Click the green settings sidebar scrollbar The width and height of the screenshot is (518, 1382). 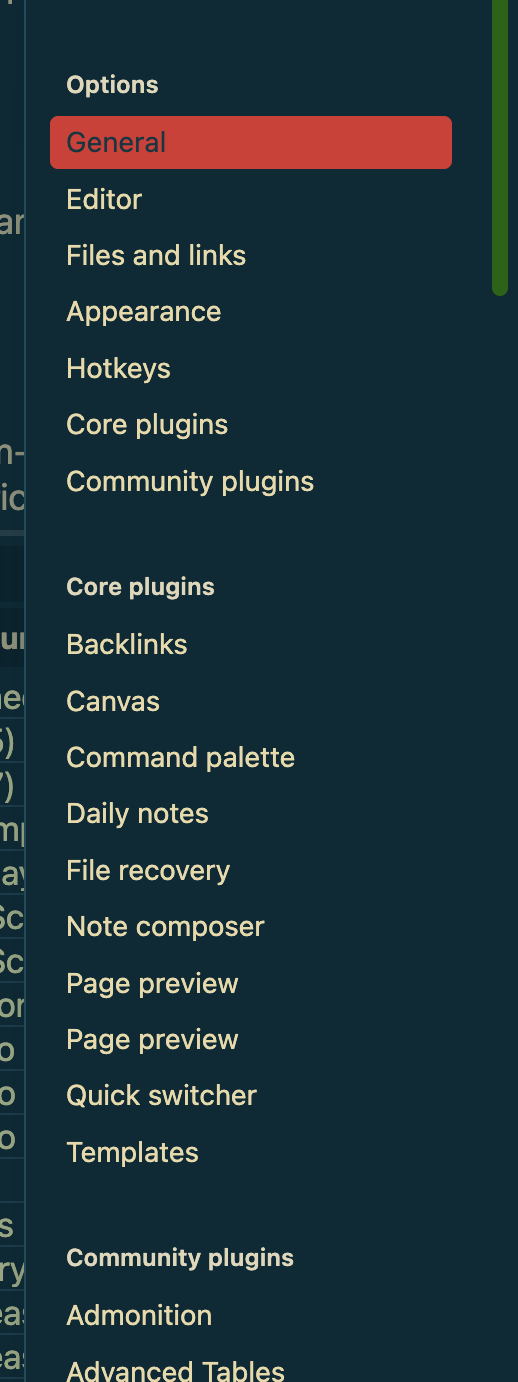(500, 147)
